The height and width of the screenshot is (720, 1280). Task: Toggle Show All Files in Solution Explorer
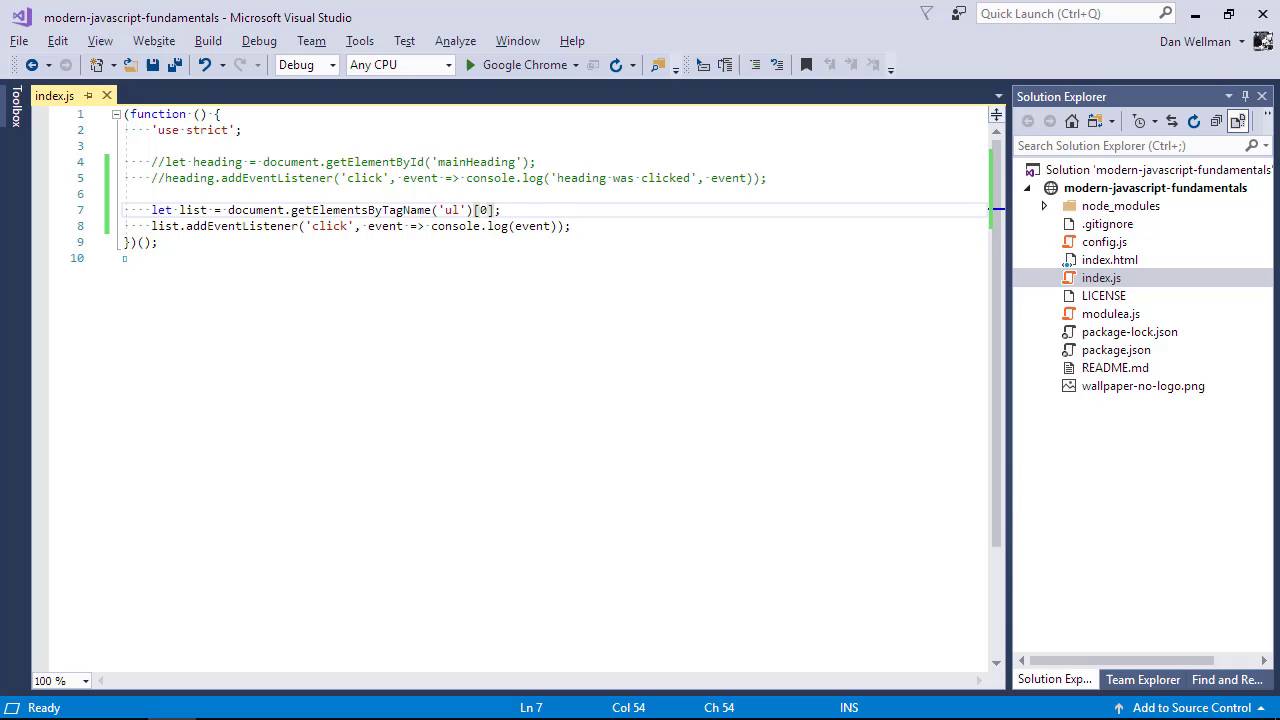tap(1238, 121)
